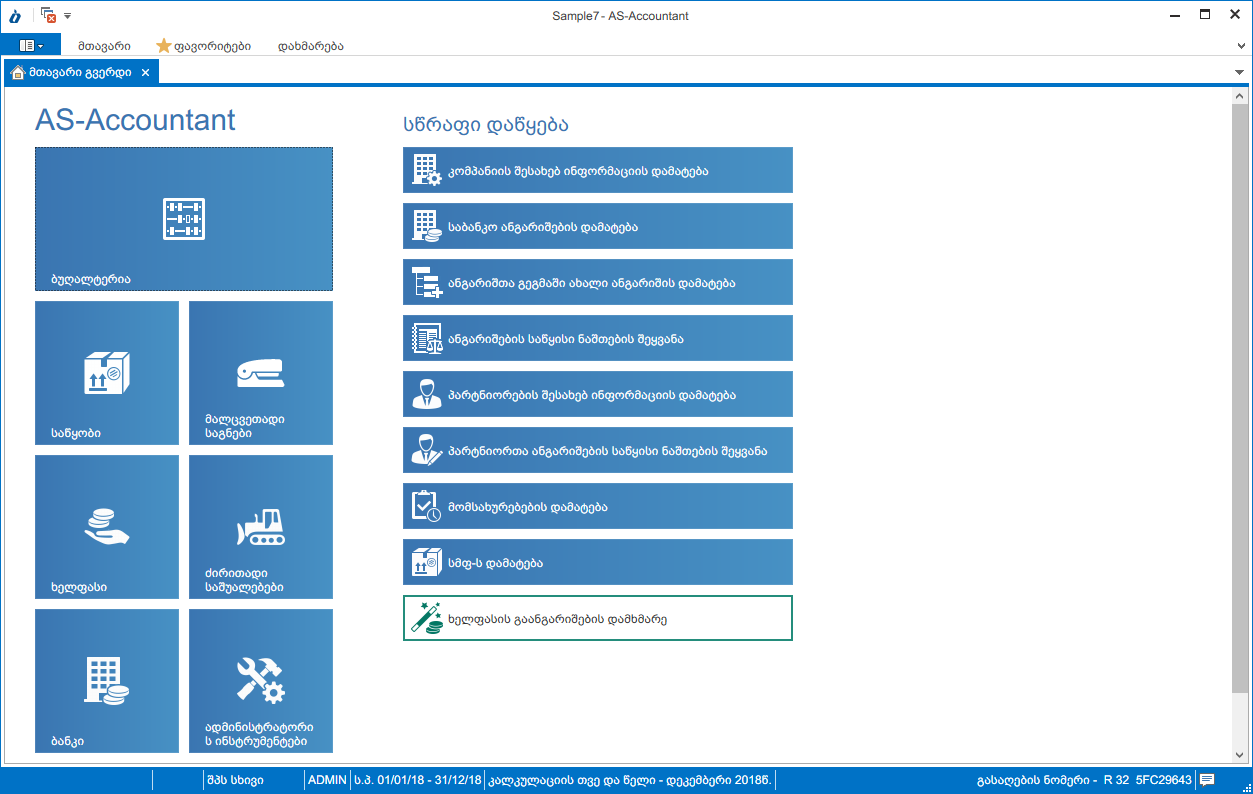This screenshot has height=794, width=1253.
Task: Open the საწყობი warehouse box tile
Action: (107, 373)
